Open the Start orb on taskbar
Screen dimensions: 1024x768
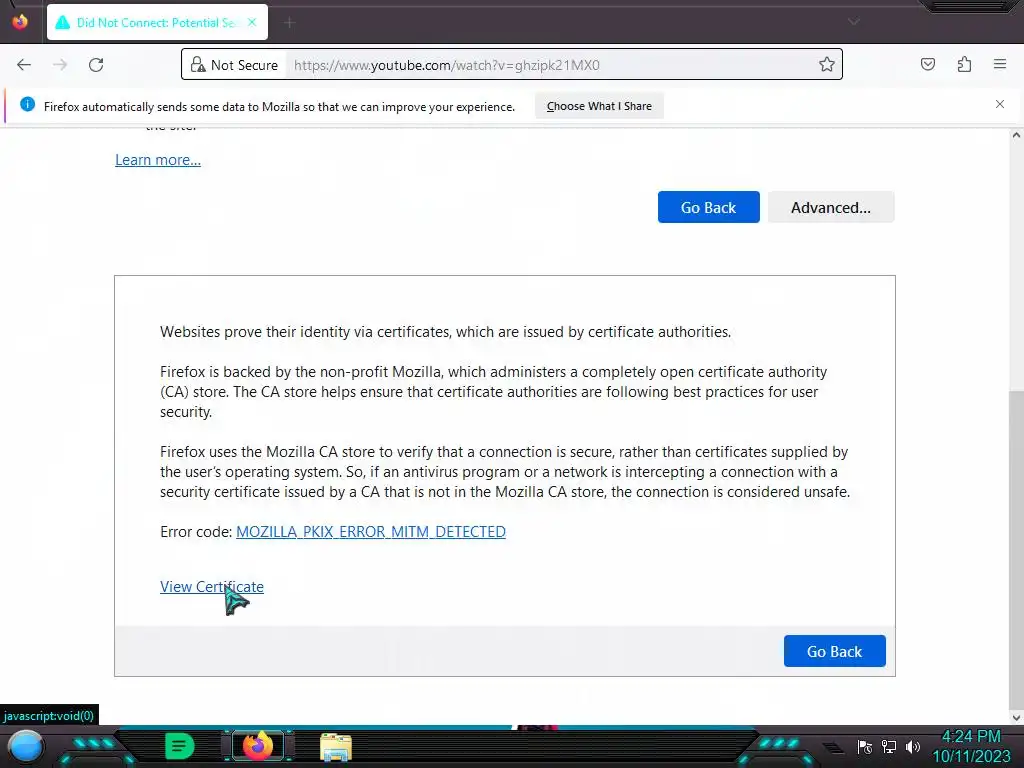tap(26, 746)
